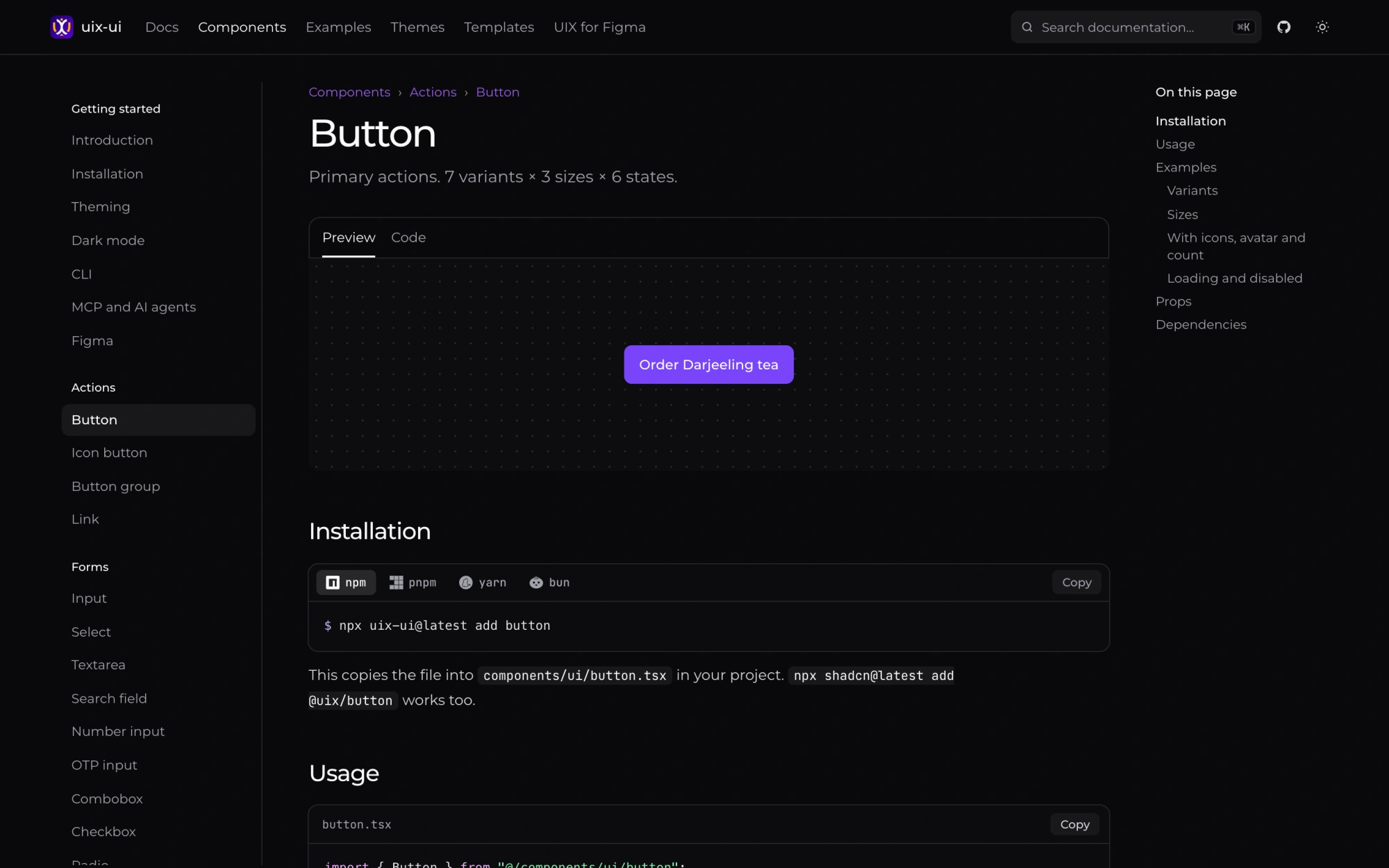This screenshot has height=868, width=1389.
Task: Copy the npx install command
Action: click(1076, 583)
